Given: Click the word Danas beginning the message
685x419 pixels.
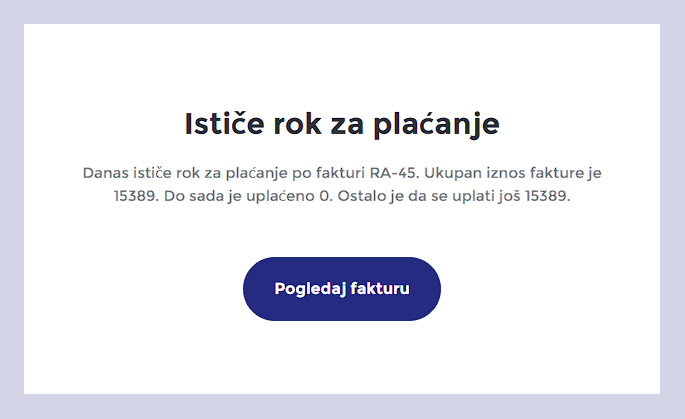Looking at the screenshot, I should tap(106, 173).
